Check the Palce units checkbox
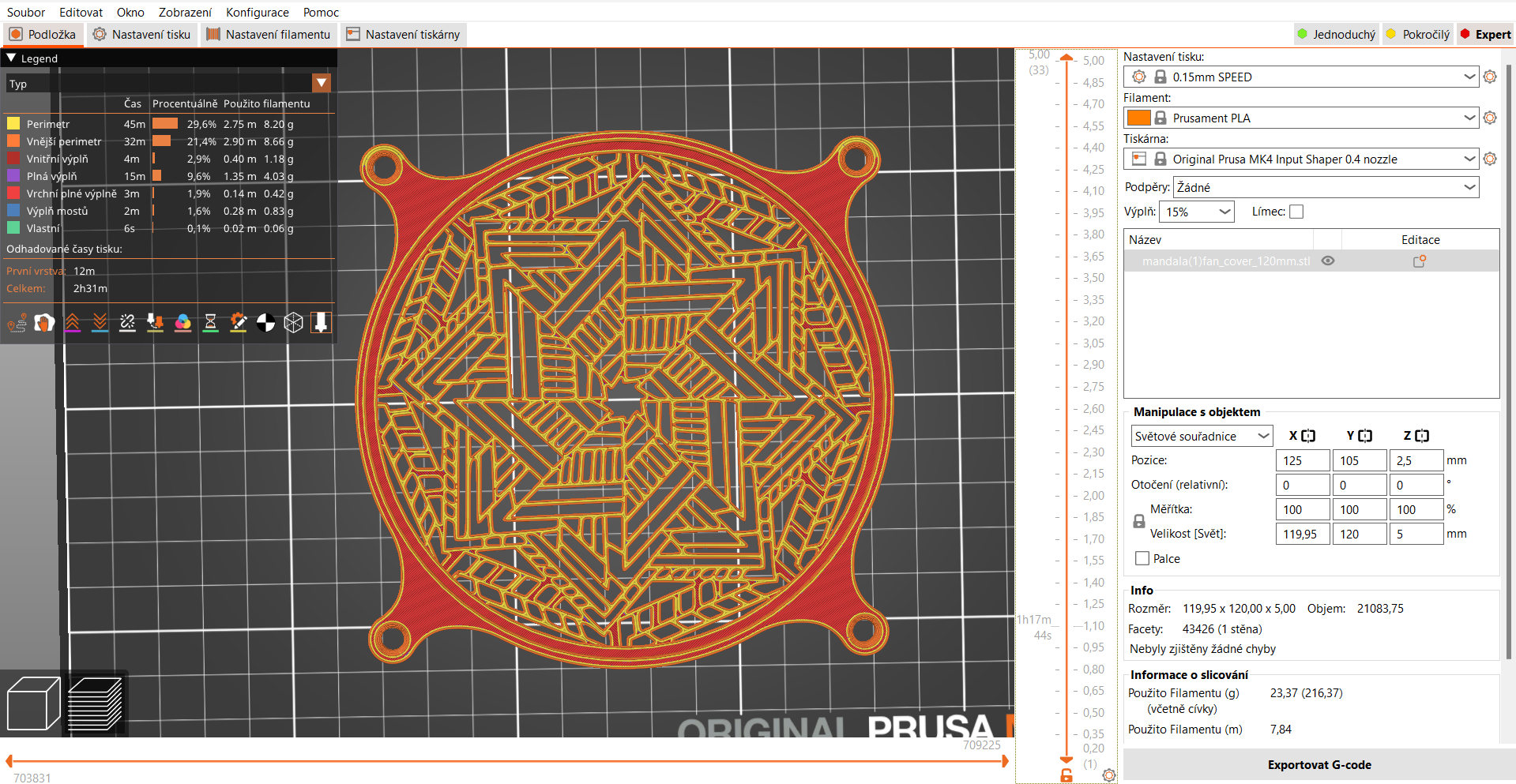1516x784 pixels. 1141,558
